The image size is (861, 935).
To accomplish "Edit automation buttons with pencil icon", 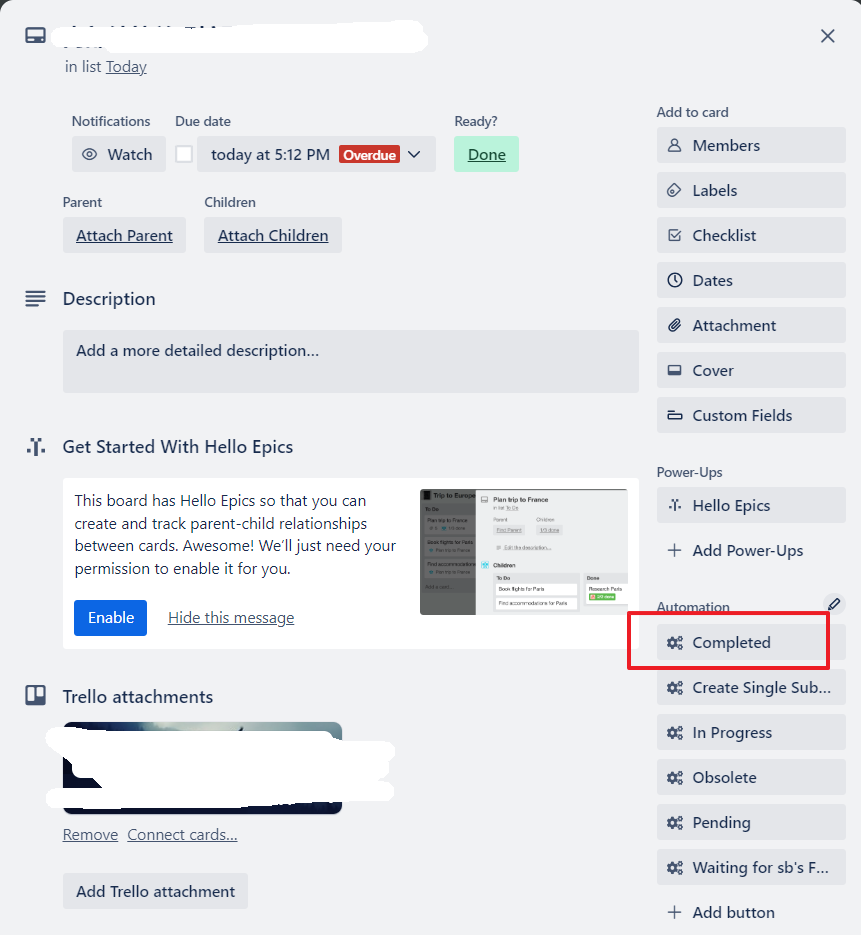I will 834,604.
